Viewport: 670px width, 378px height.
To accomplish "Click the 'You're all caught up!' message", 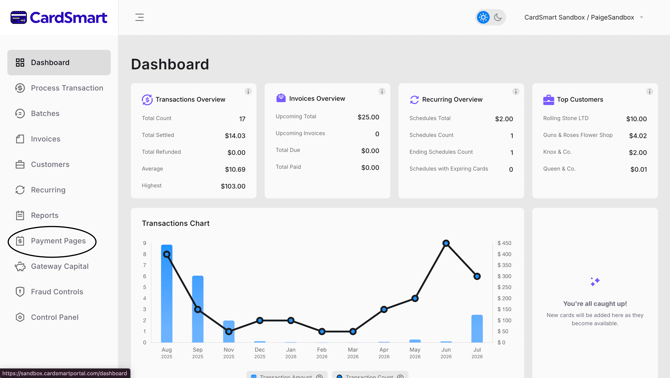I will 595,304.
